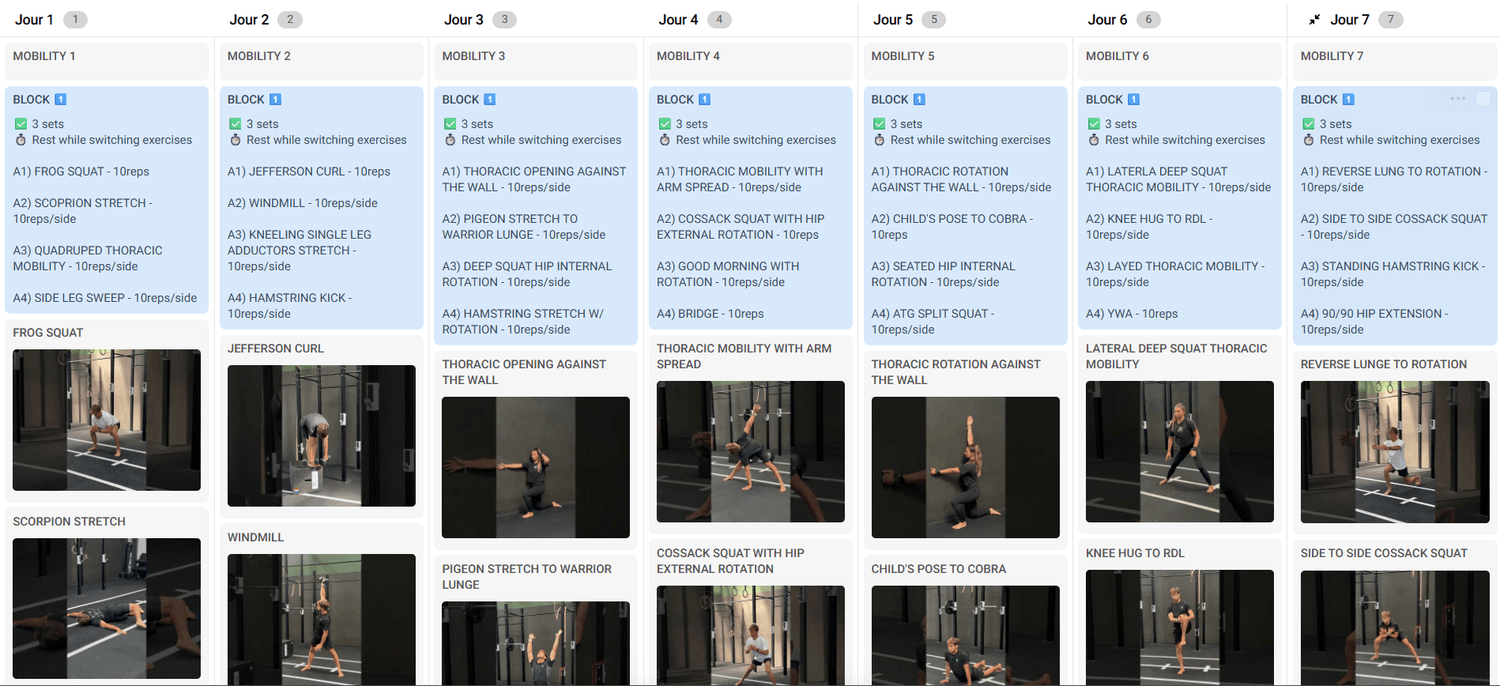Click the MOBILITY 2 title card
This screenshot has height=686, width=1500.
321,61
